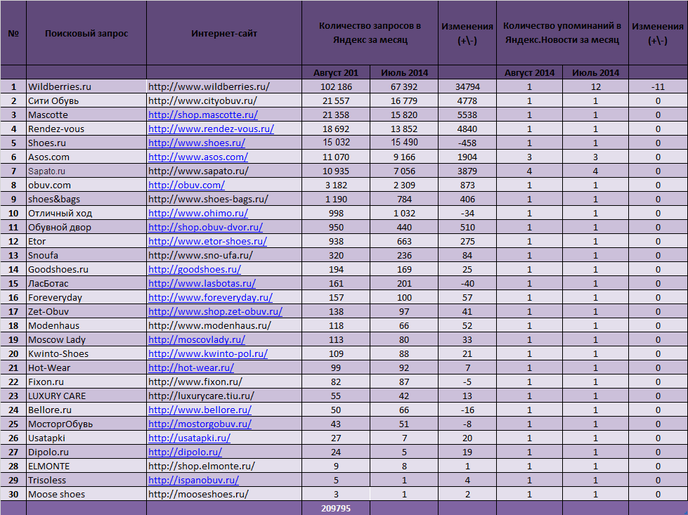This screenshot has width=688, height=515.
Task: Select the Количество упоминаний в Яндекс.Новости header
Action: click(562, 33)
